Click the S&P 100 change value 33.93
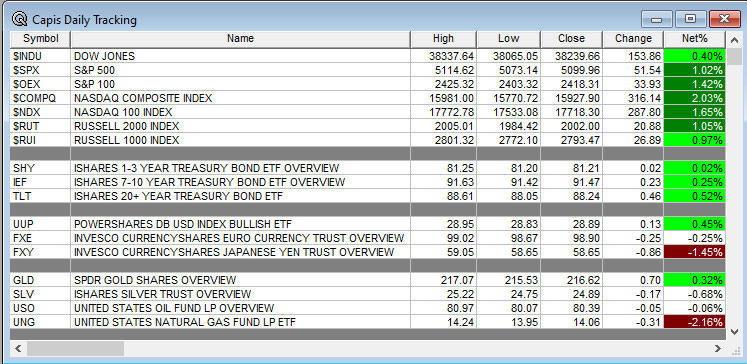 click(633, 84)
